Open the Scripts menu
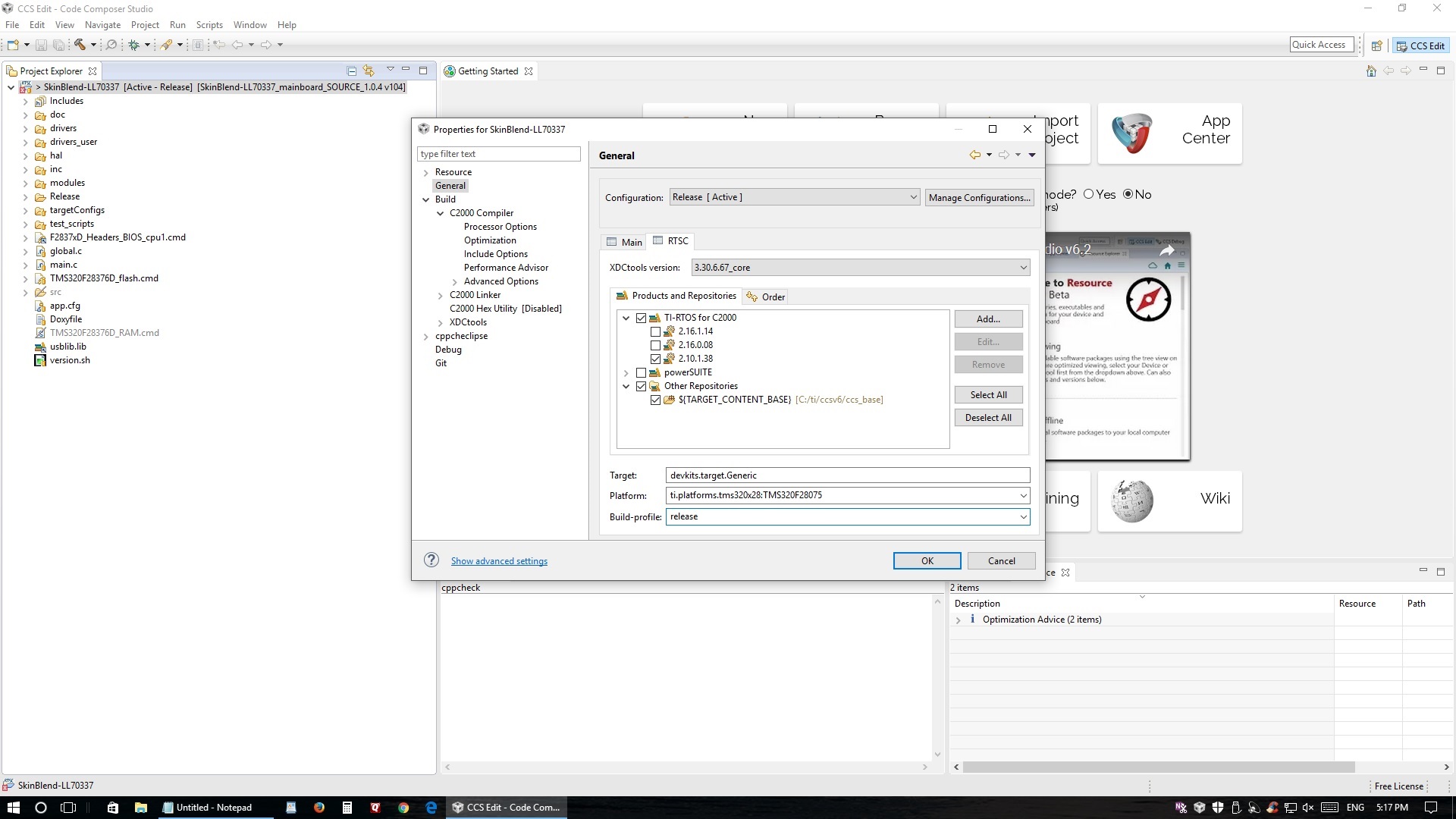Image resolution: width=1456 pixels, height=819 pixels. pos(209,24)
